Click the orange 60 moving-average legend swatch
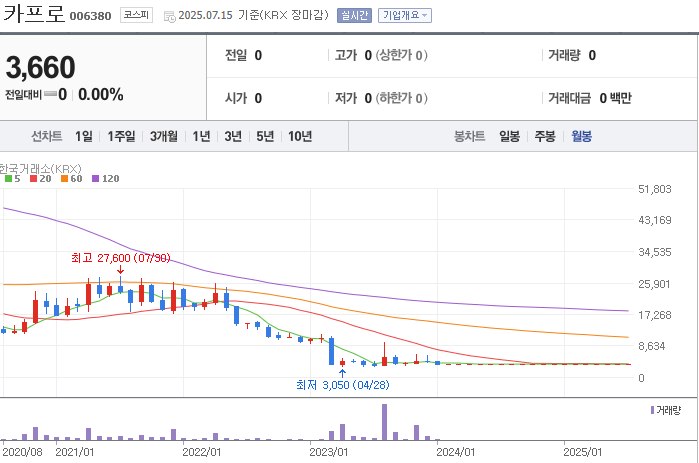This screenshot has height=463, width=699. coord(65,179)
